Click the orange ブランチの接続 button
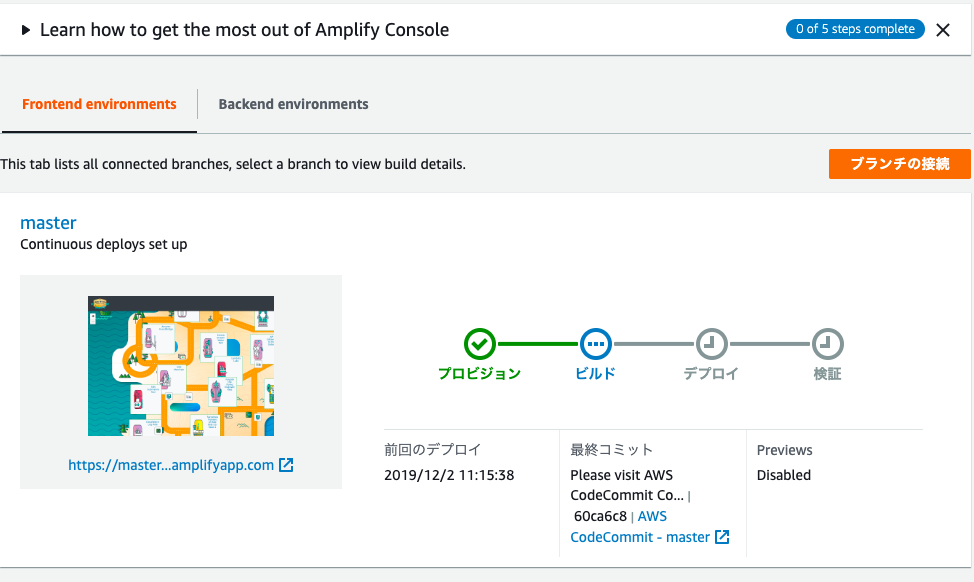Viewport: 974px width, 582px height. coord(899,164)
